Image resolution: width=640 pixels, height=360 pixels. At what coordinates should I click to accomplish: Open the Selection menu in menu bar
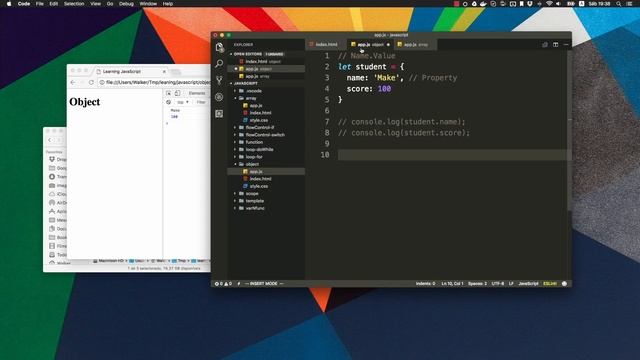[74, 4]
